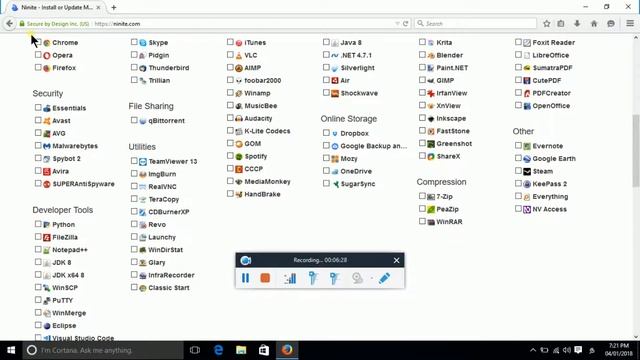Tick the Avast checkbox

pos(38,120)
